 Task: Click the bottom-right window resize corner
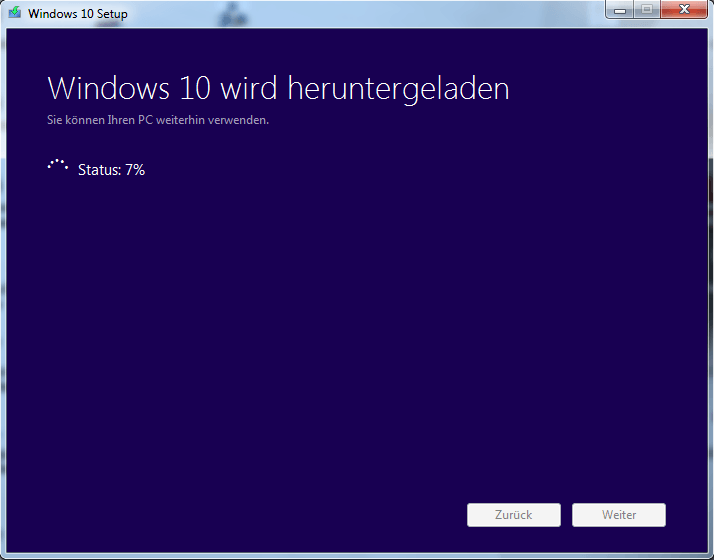click(709, 555)
